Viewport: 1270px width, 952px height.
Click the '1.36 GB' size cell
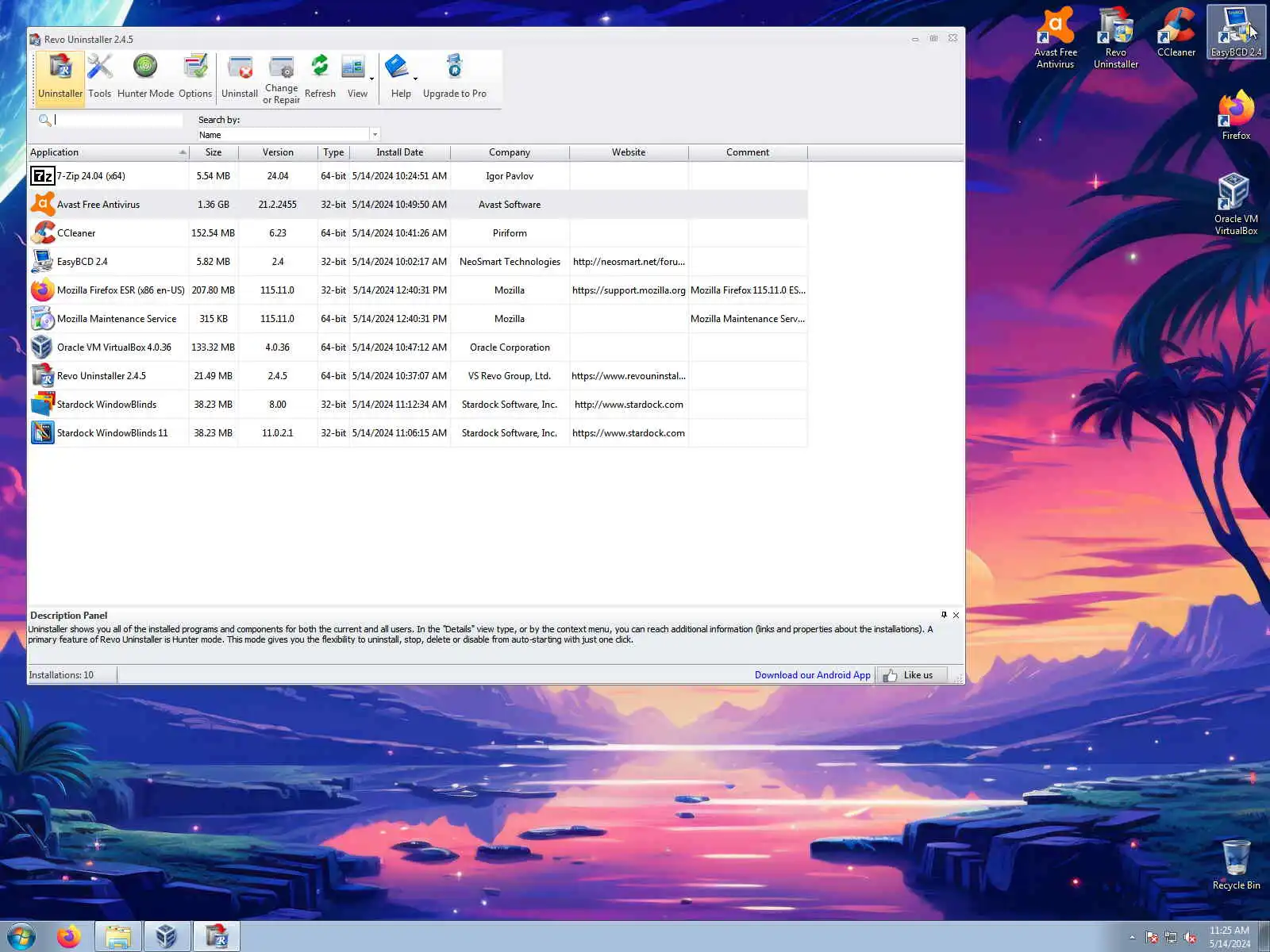[x=214, y=205]
